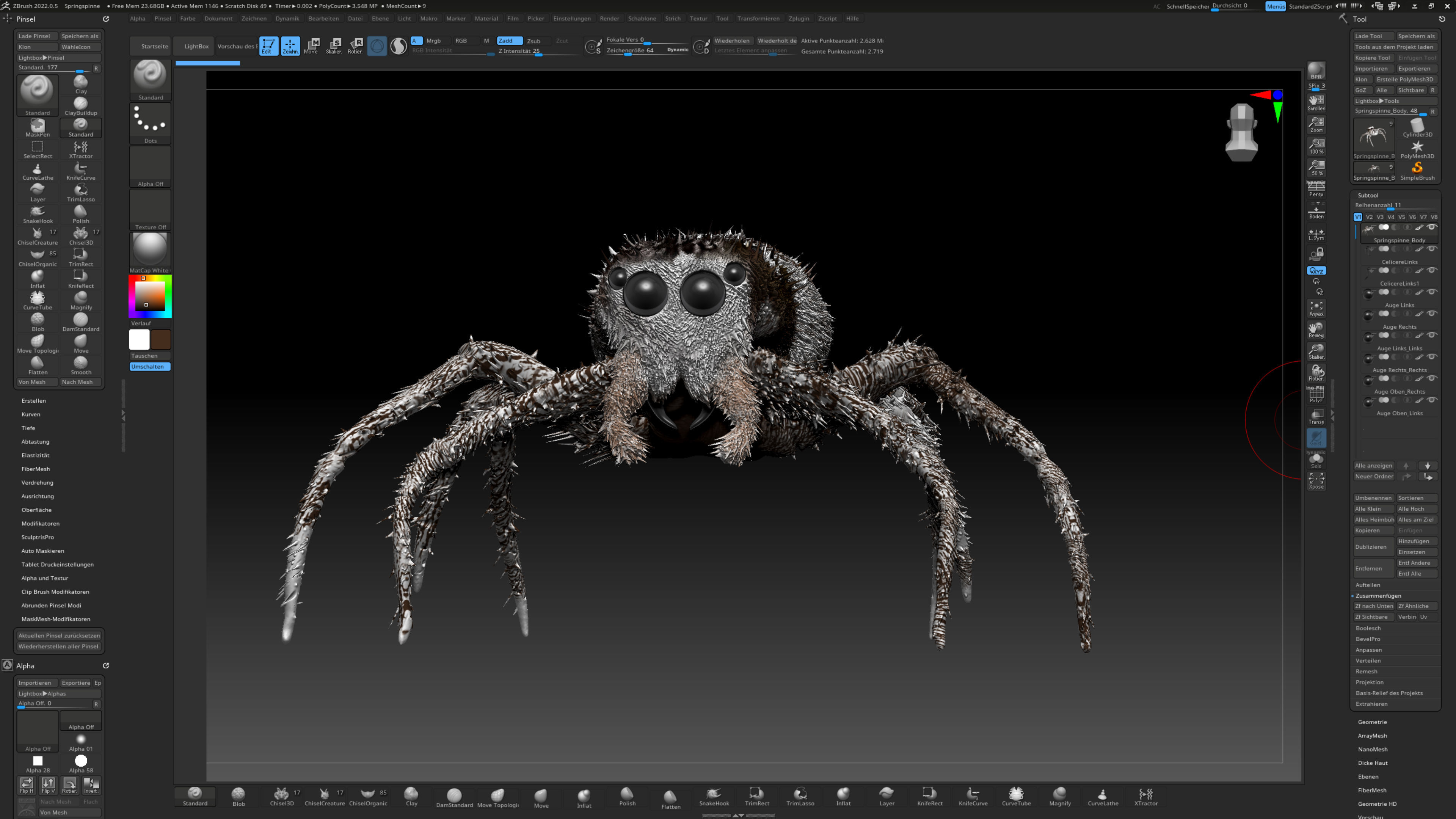Open the Render menu
Screen dimensions: 1456x819
click(x=609, y=19)
